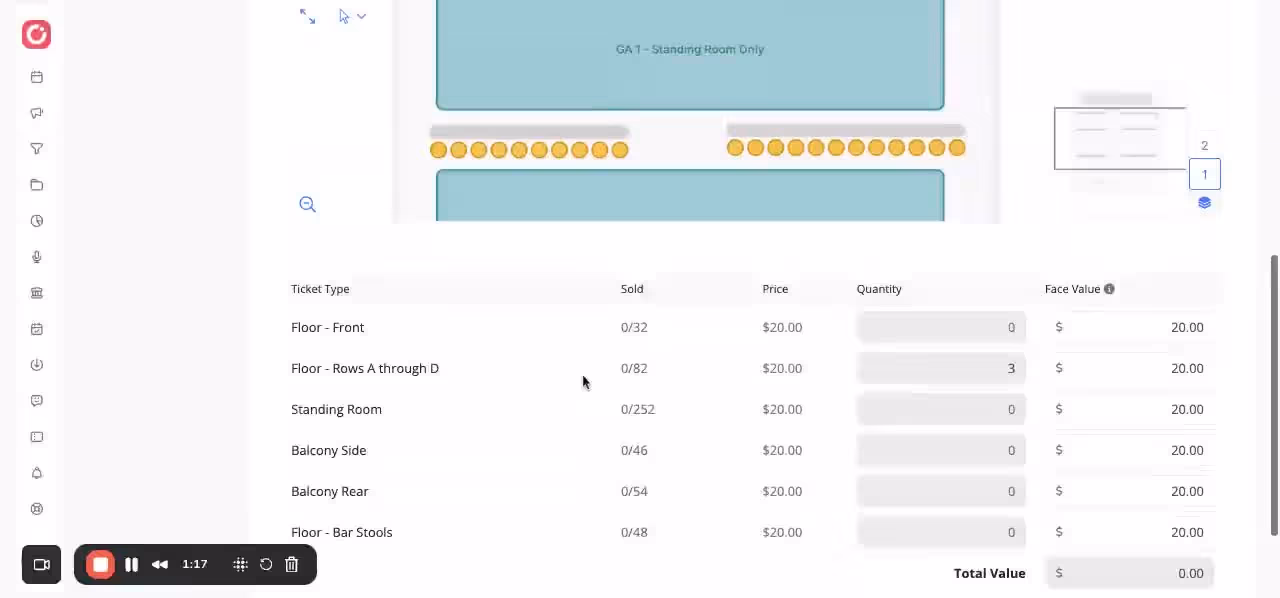Viewport: 1280px width, 598px height.
Task: Open the funnel filter icon in sidebar
Action: coord(37,149)
